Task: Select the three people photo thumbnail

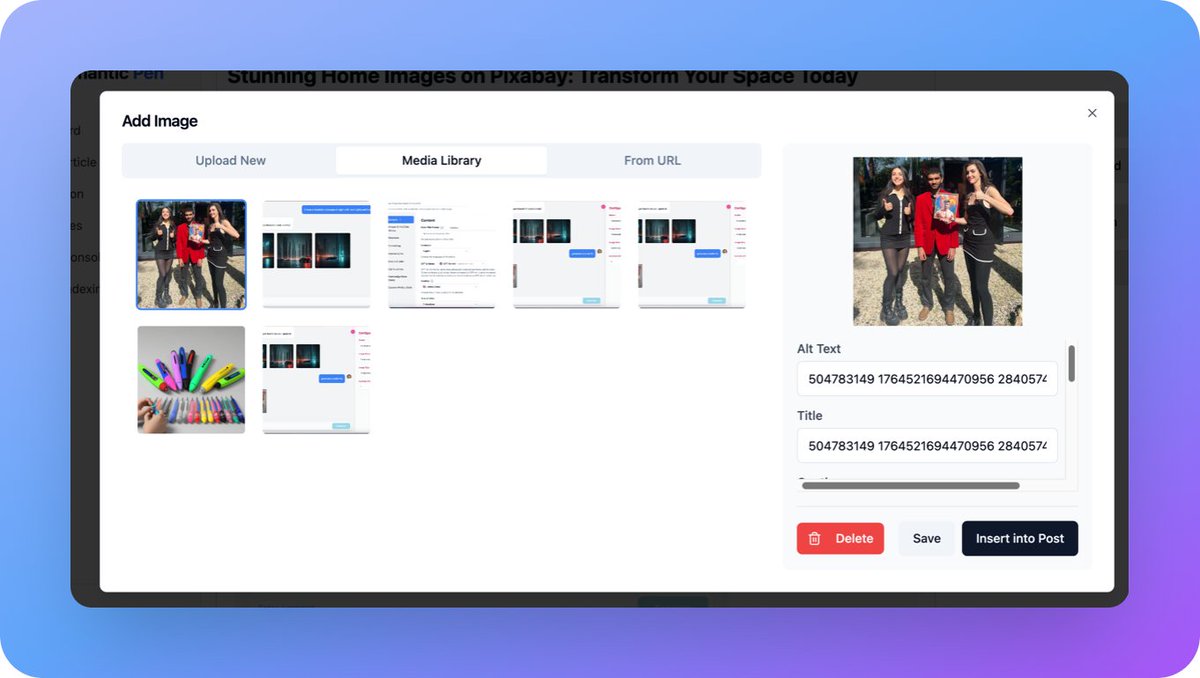Action: 191,255
